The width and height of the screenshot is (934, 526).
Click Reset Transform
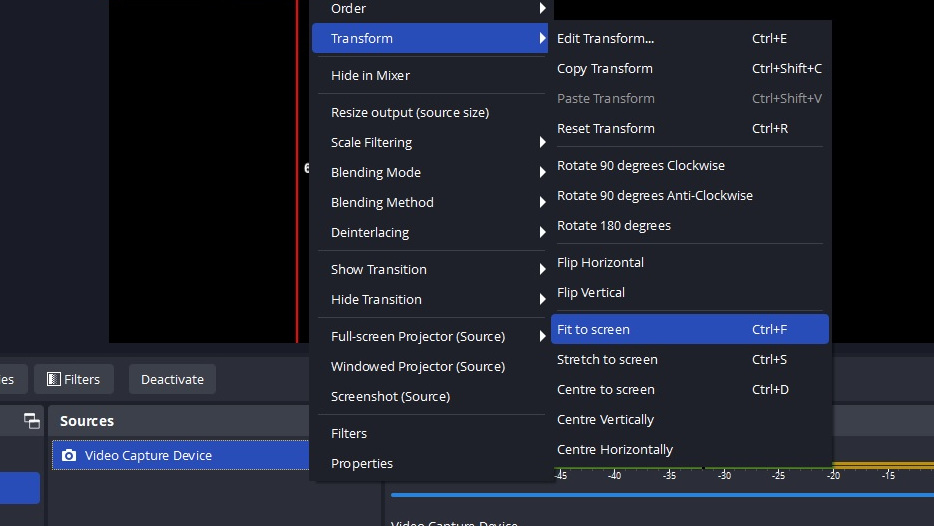605,128
